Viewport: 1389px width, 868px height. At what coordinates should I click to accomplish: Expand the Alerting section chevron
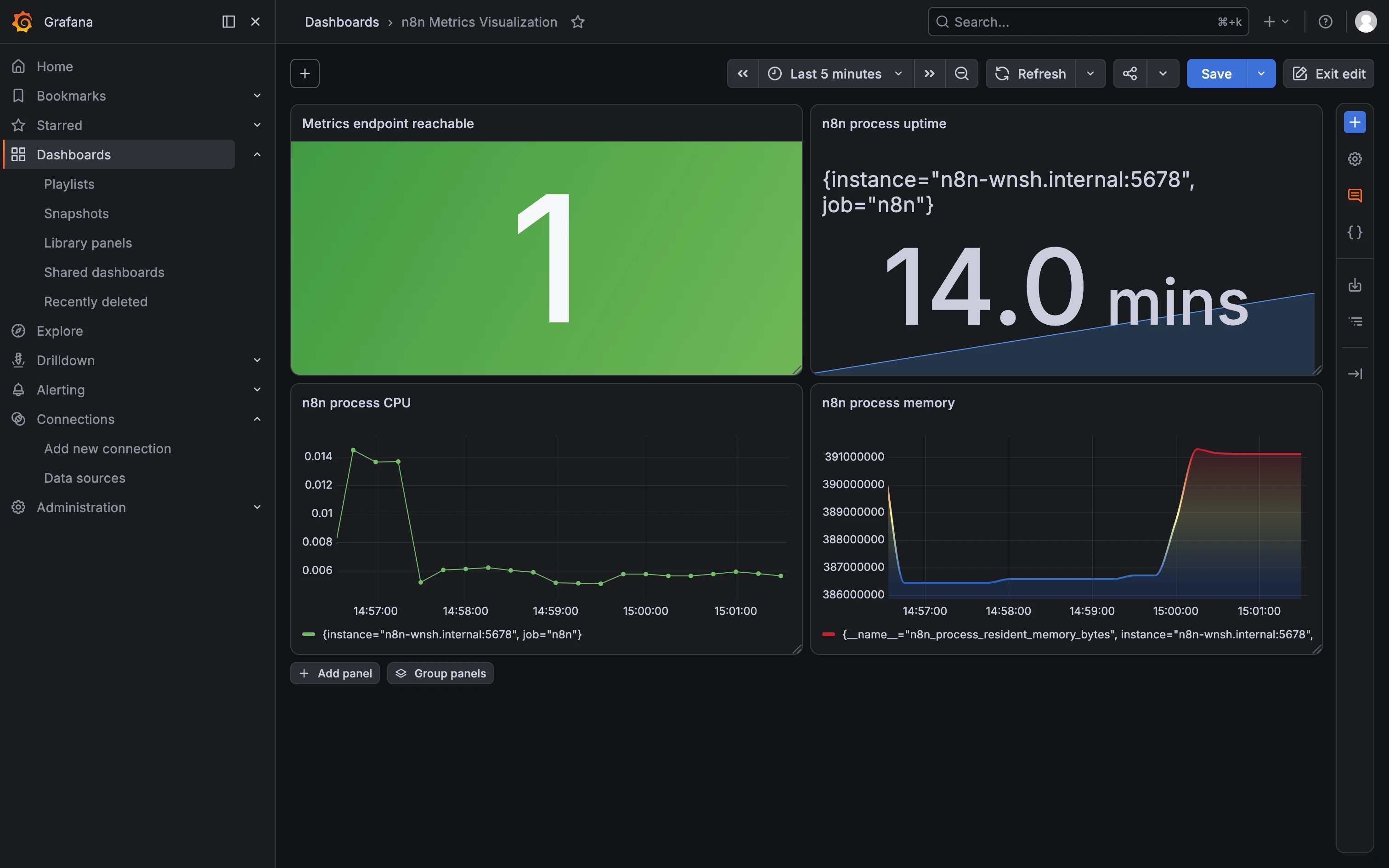coord(257,390)
